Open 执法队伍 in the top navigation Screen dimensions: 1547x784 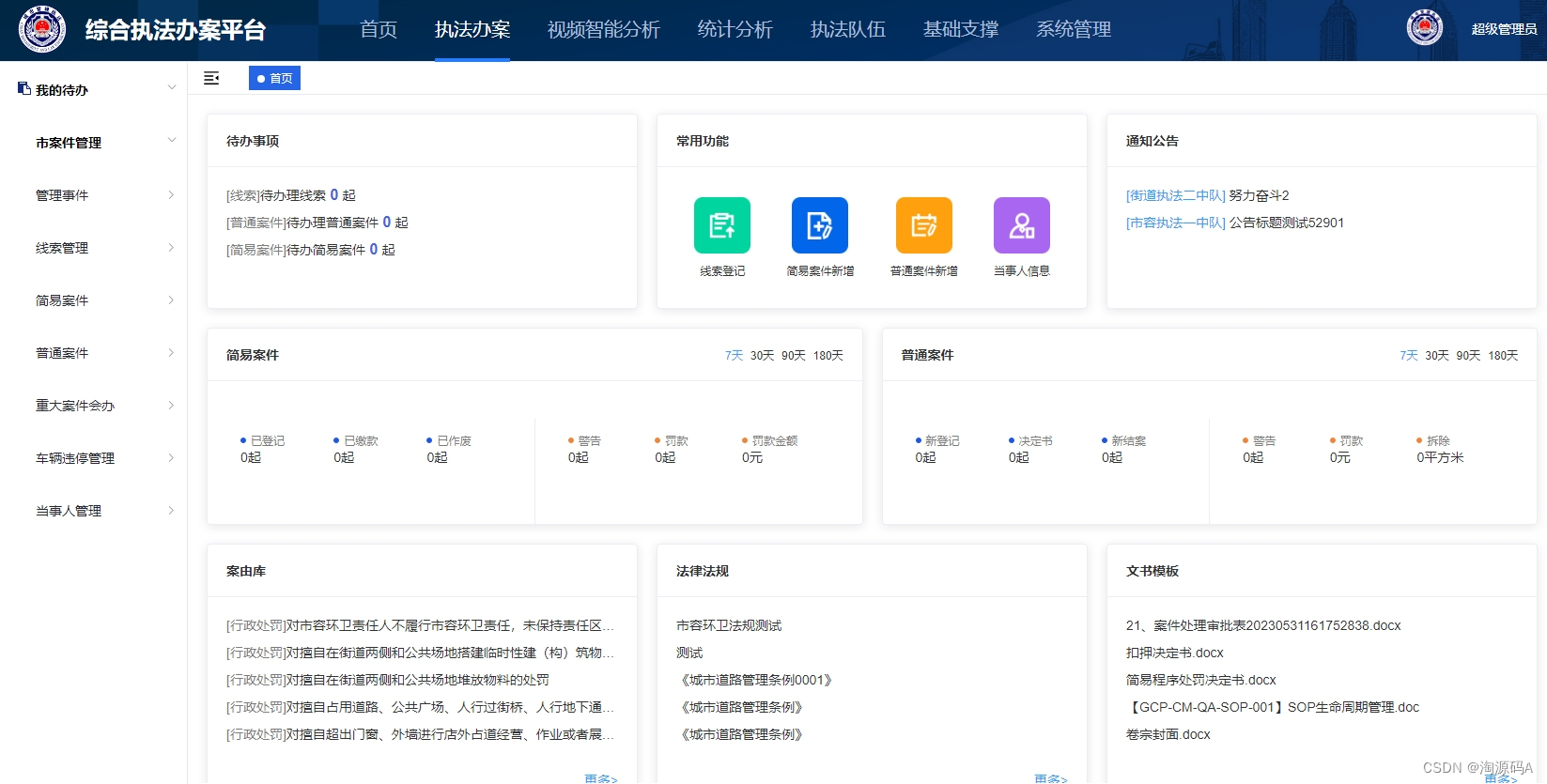pyautogui.click(x=848, y=29)
